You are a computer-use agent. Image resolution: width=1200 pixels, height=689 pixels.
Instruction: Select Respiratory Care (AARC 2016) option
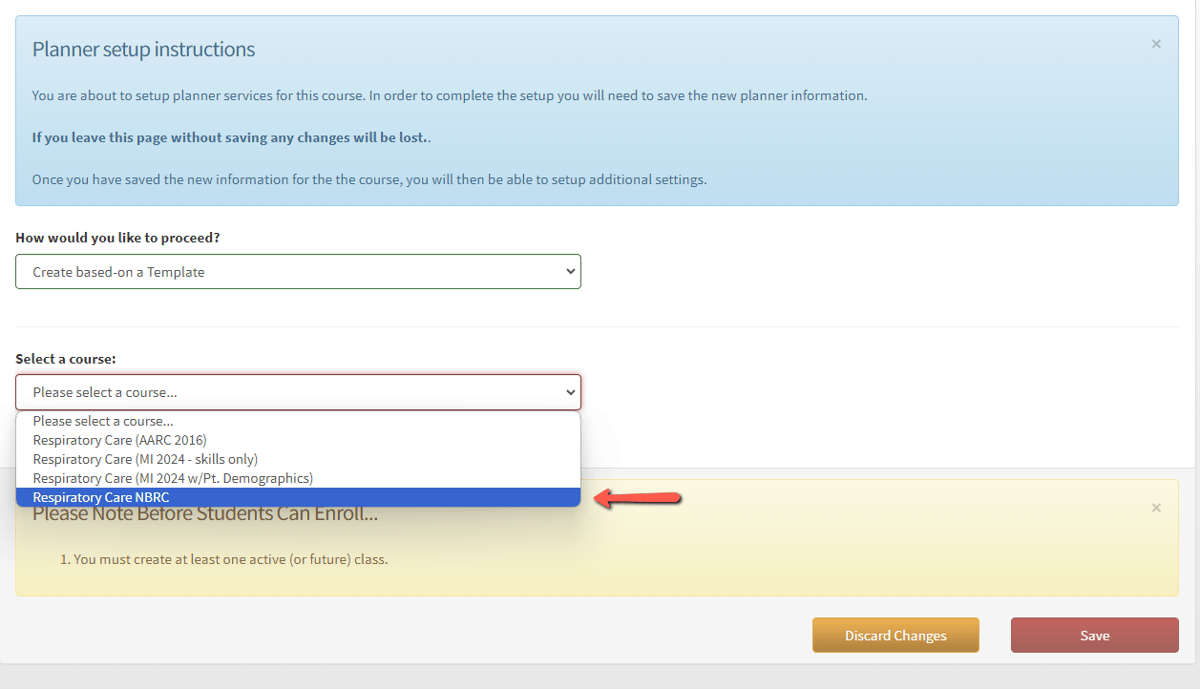point(120,440)
